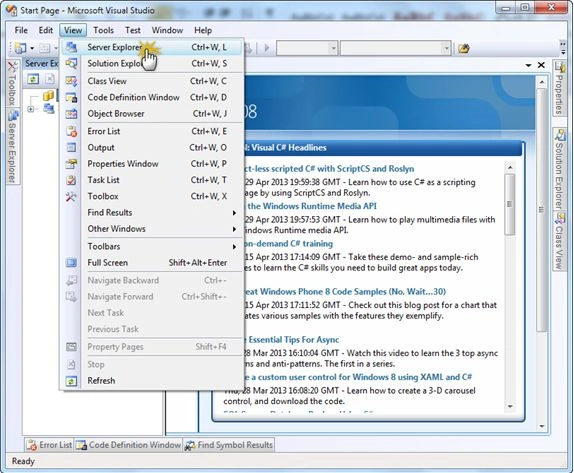Open the Toolbox side tab
Viewport: 574px width, 473px height.
coord(12,84)
